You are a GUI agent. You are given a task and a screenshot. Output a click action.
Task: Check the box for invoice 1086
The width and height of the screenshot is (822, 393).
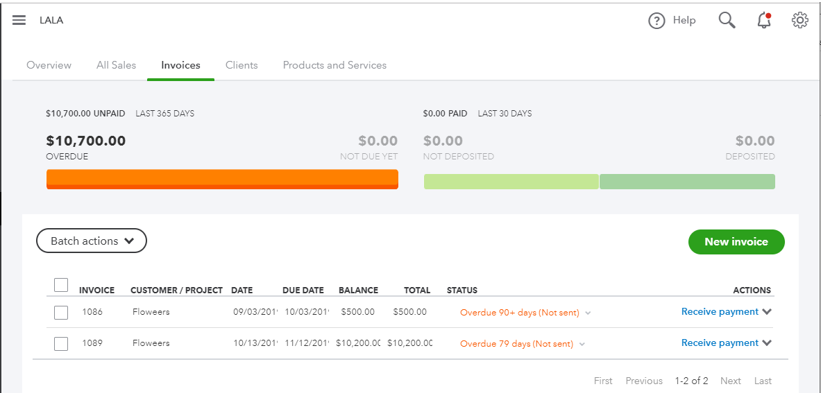pyautogui.click(x=61, y=313)
